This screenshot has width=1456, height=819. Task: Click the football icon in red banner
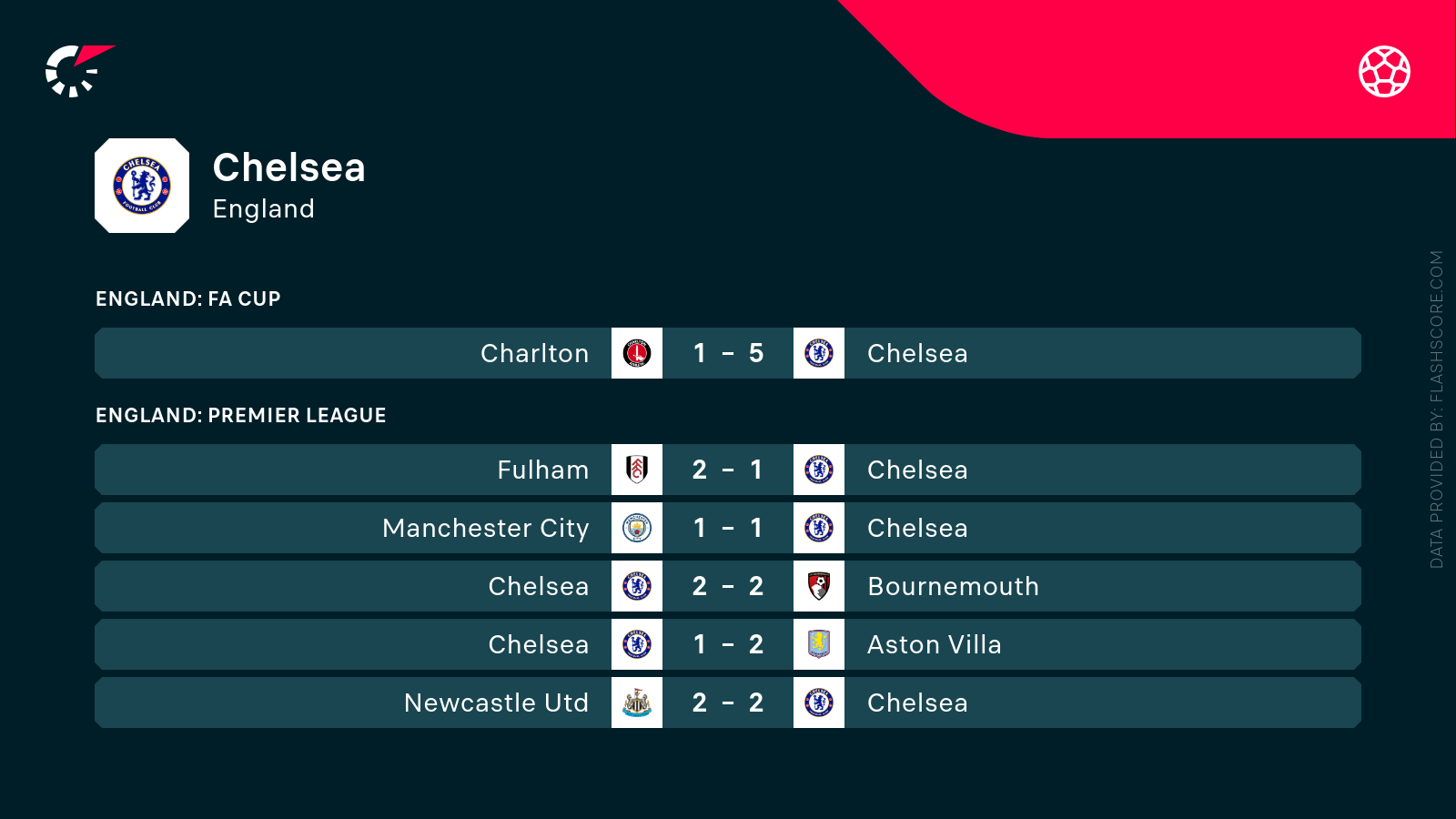pos(1384,71)
